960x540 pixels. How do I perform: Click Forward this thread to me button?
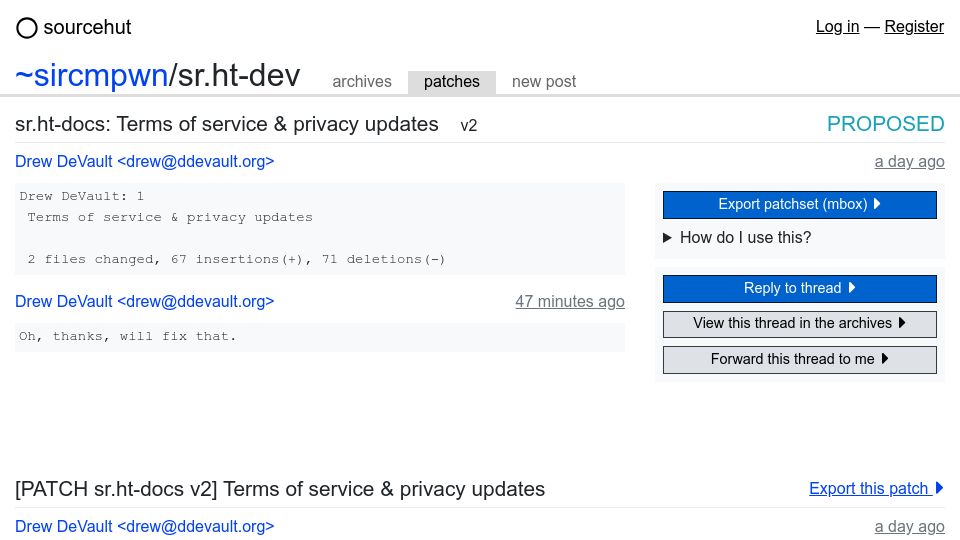point(800,359)
